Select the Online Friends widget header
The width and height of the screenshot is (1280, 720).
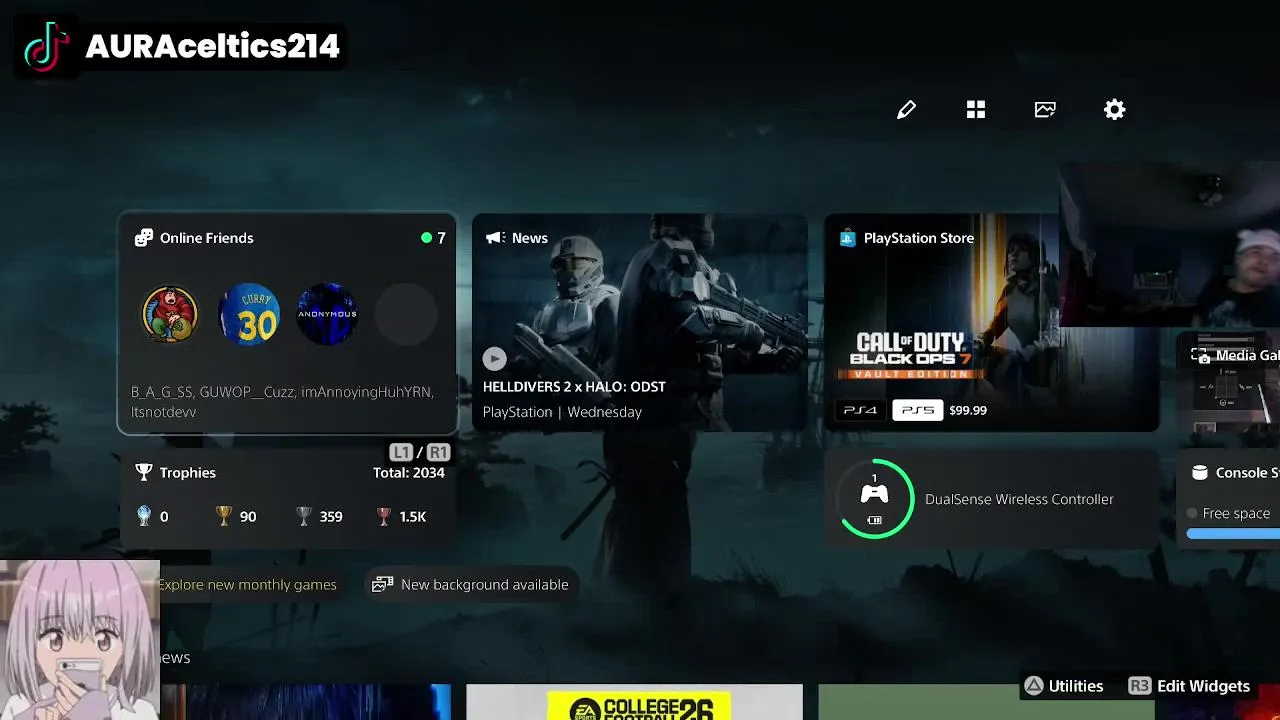(x=195, y=238)
